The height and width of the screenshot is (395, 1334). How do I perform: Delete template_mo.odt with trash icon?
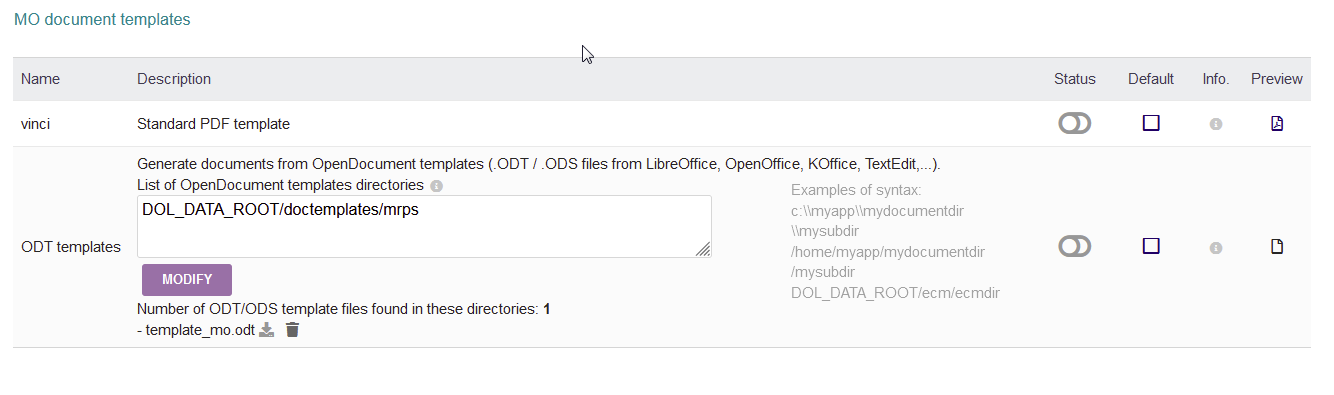(x=292, y=330)
